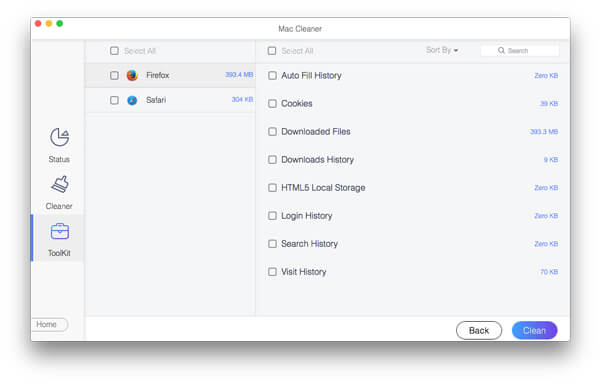
Task: Click the yellow minimize window button
Action: click(x=49, y=24)
